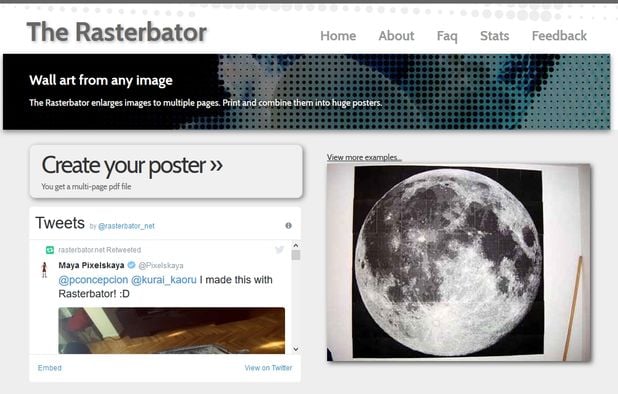Open the @pconcepcion mention
618x394 pixels.
tap(93, 280)
